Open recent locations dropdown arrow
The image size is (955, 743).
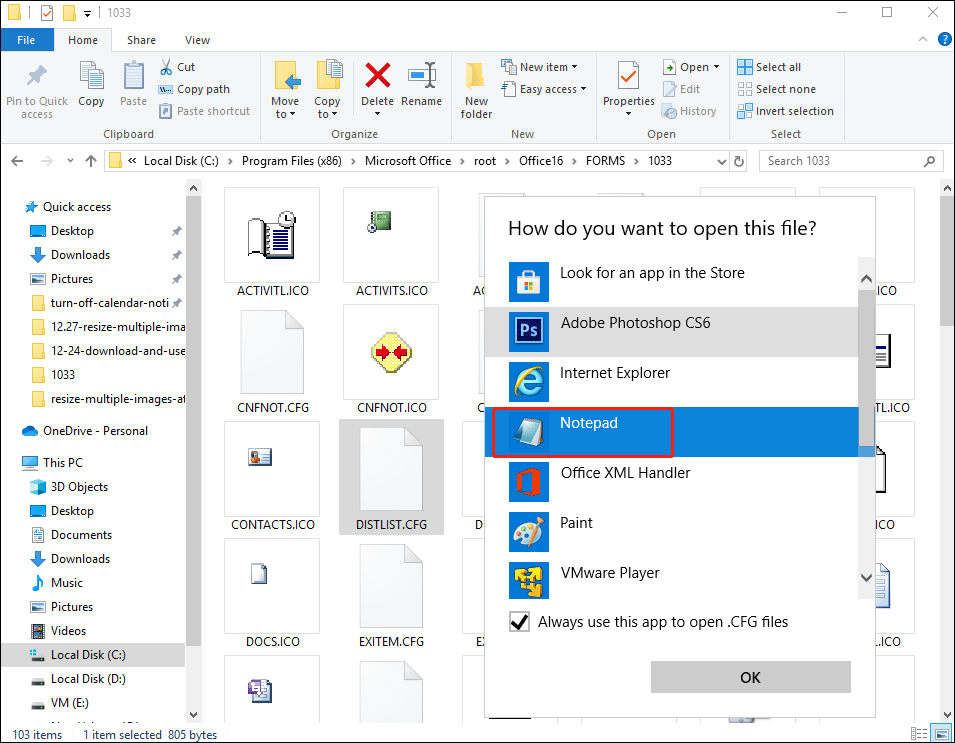(70, 161)
